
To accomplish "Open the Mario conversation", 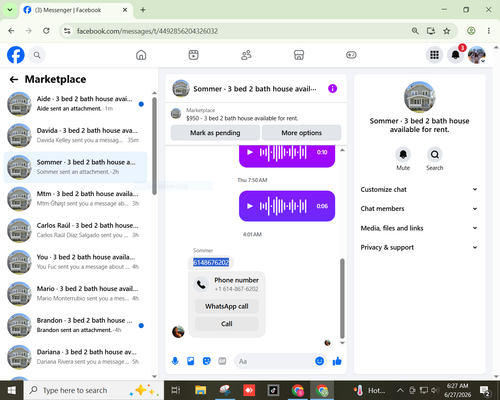I will [76, 294].
